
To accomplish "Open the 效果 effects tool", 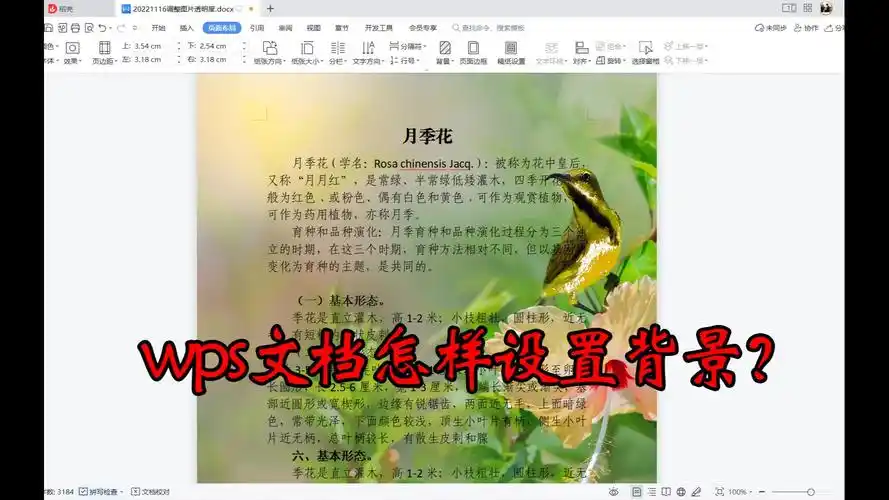I will point(72,53).
